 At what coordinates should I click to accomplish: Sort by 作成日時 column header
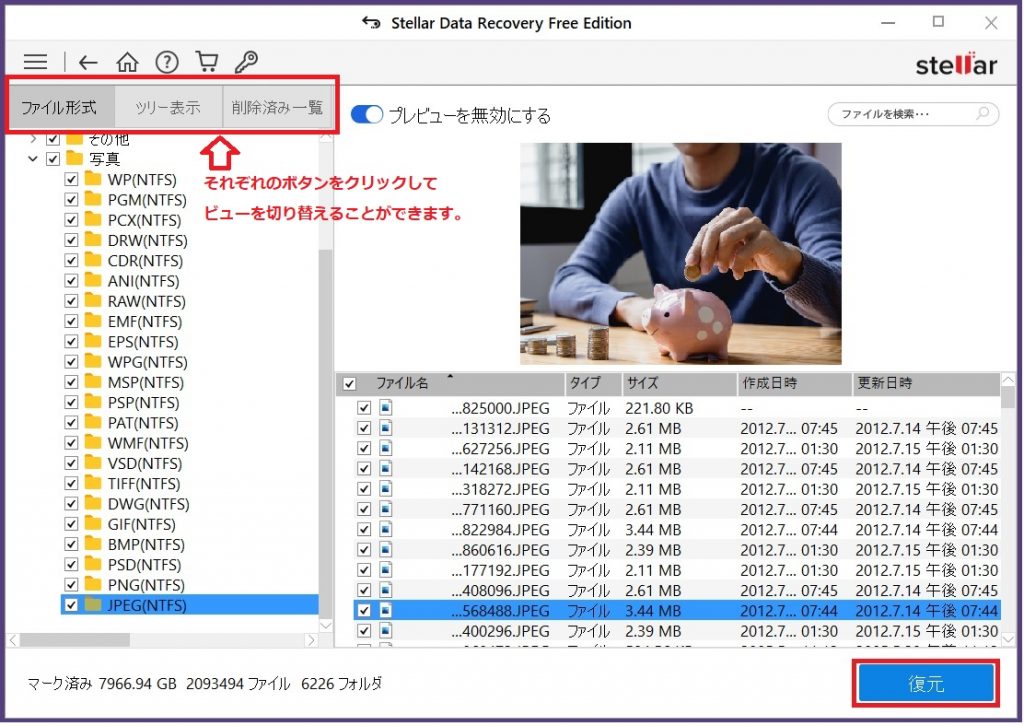click(794, 383)
